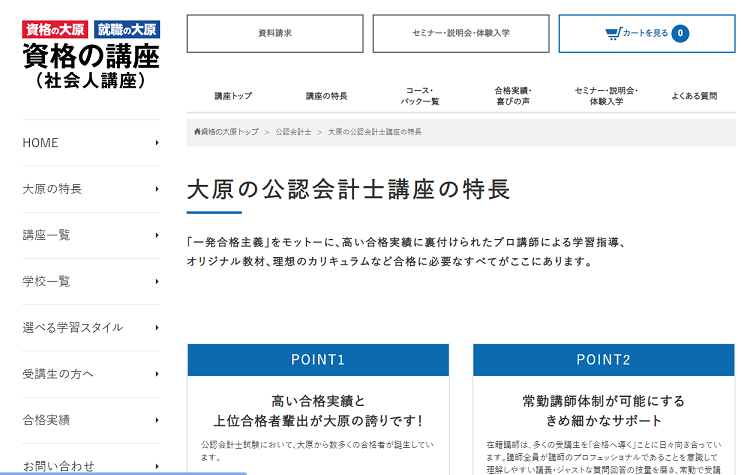Click 常勤講師体制が可能にする heading
This screenshot has height=475, width=741.
[x=603, y=411]
